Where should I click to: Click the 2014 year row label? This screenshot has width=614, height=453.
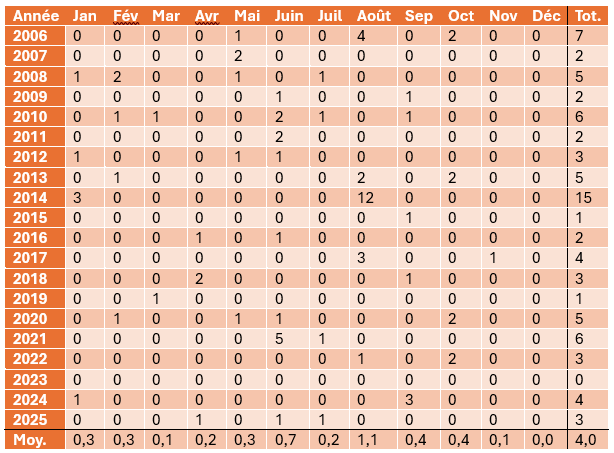[x=29, y=198]
